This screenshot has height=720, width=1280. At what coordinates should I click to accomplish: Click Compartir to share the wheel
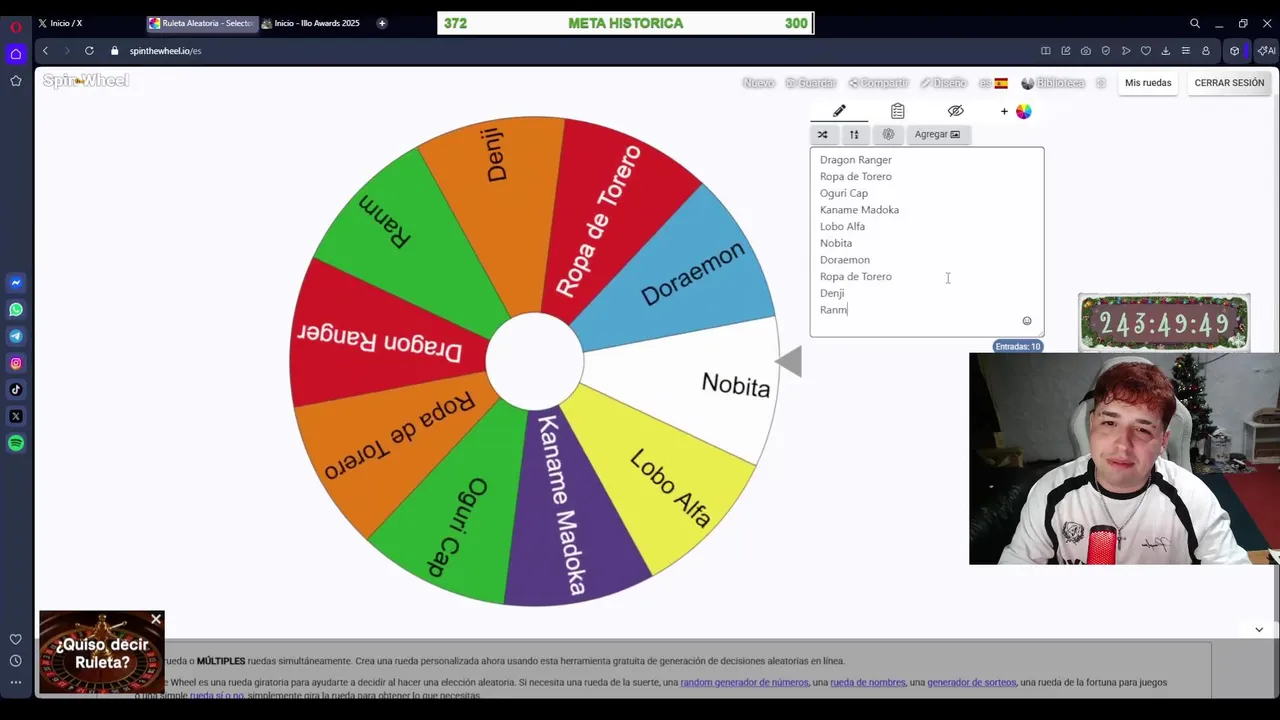pyautogui.click(x=879, y=83)
